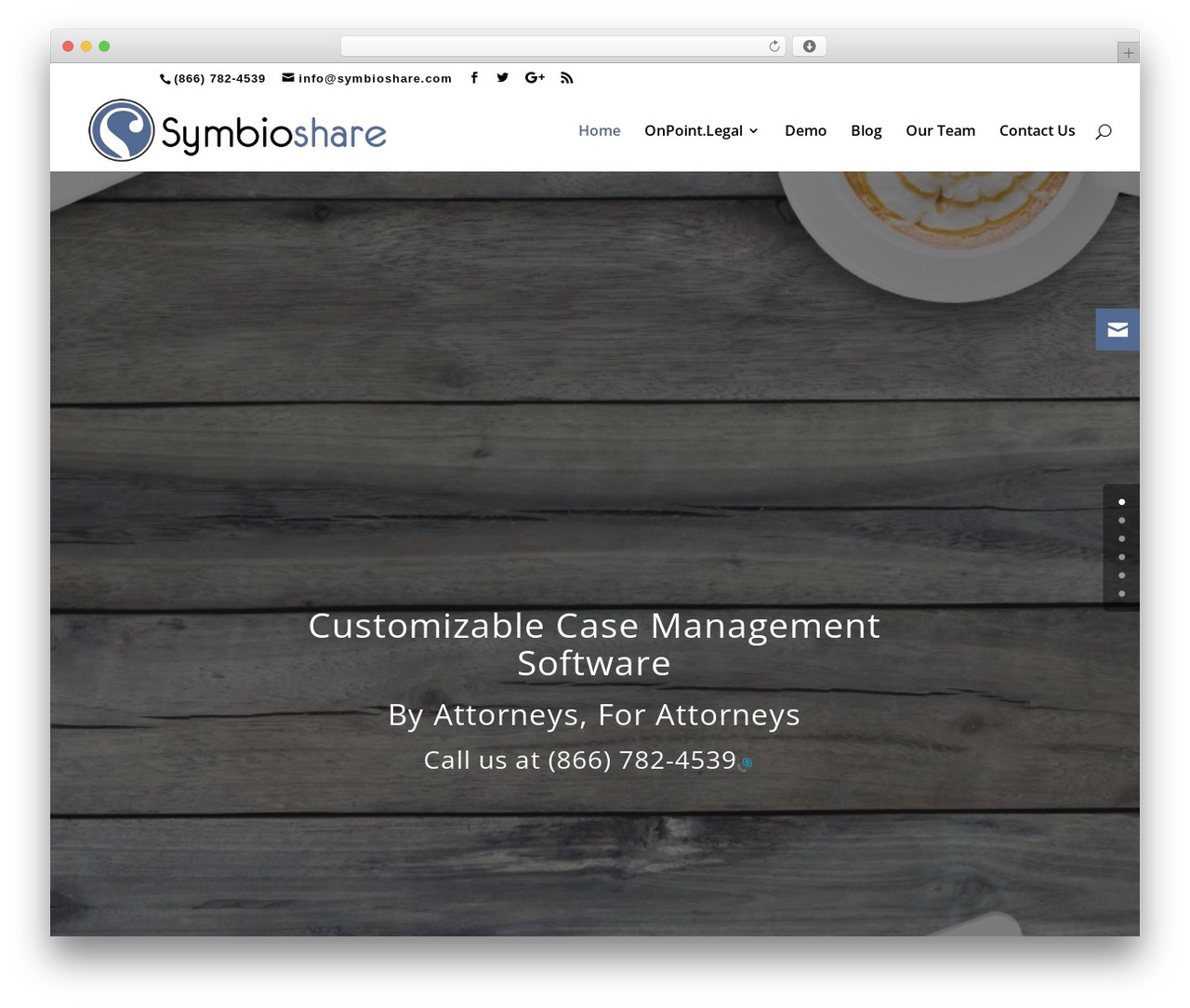The width and height of the screenshot is (1190, 1008).
Task: Open the RSS feed icon
Action: [567, 78]
